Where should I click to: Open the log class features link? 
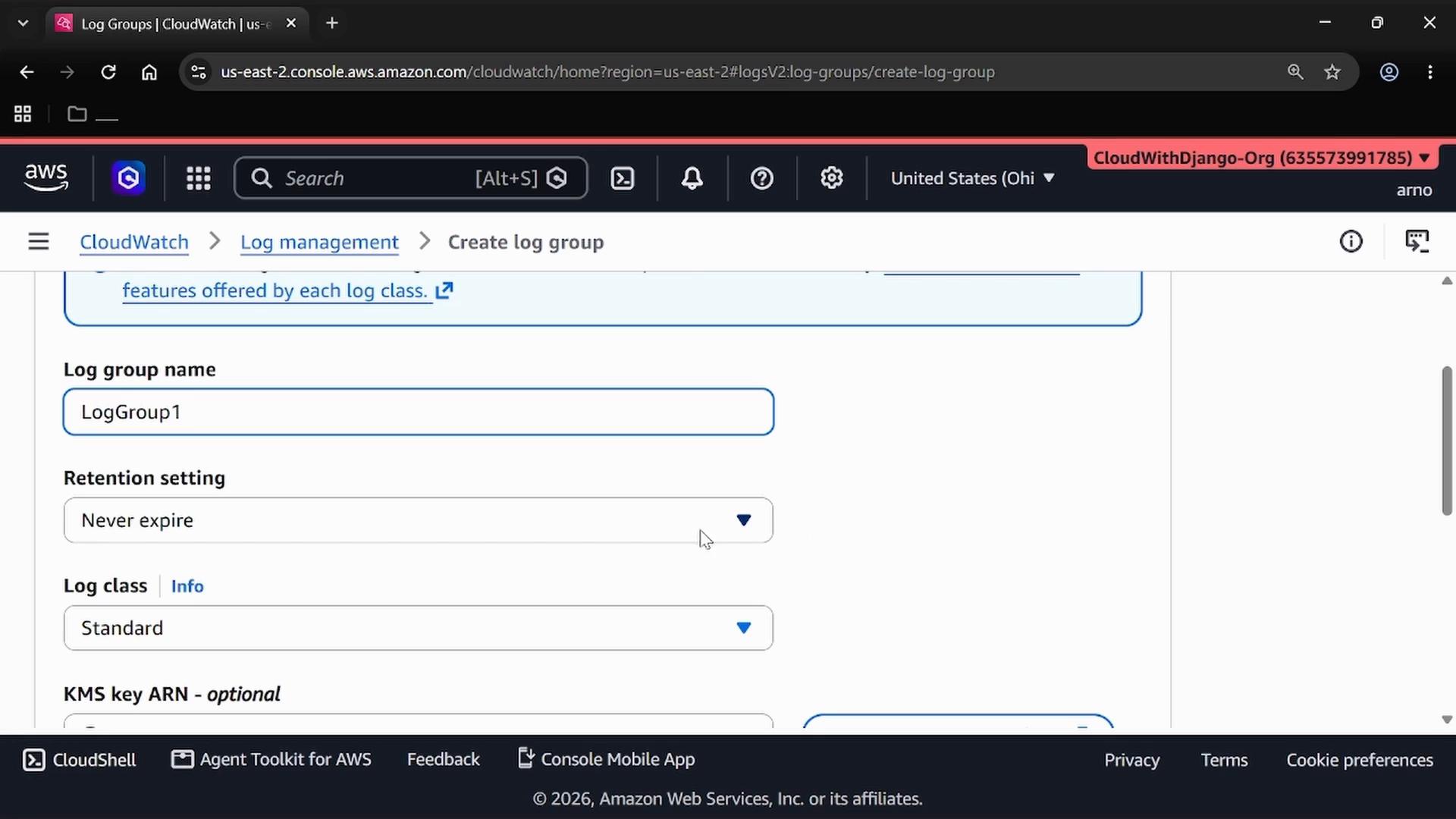pyautogui.click(x=287, y=290)
